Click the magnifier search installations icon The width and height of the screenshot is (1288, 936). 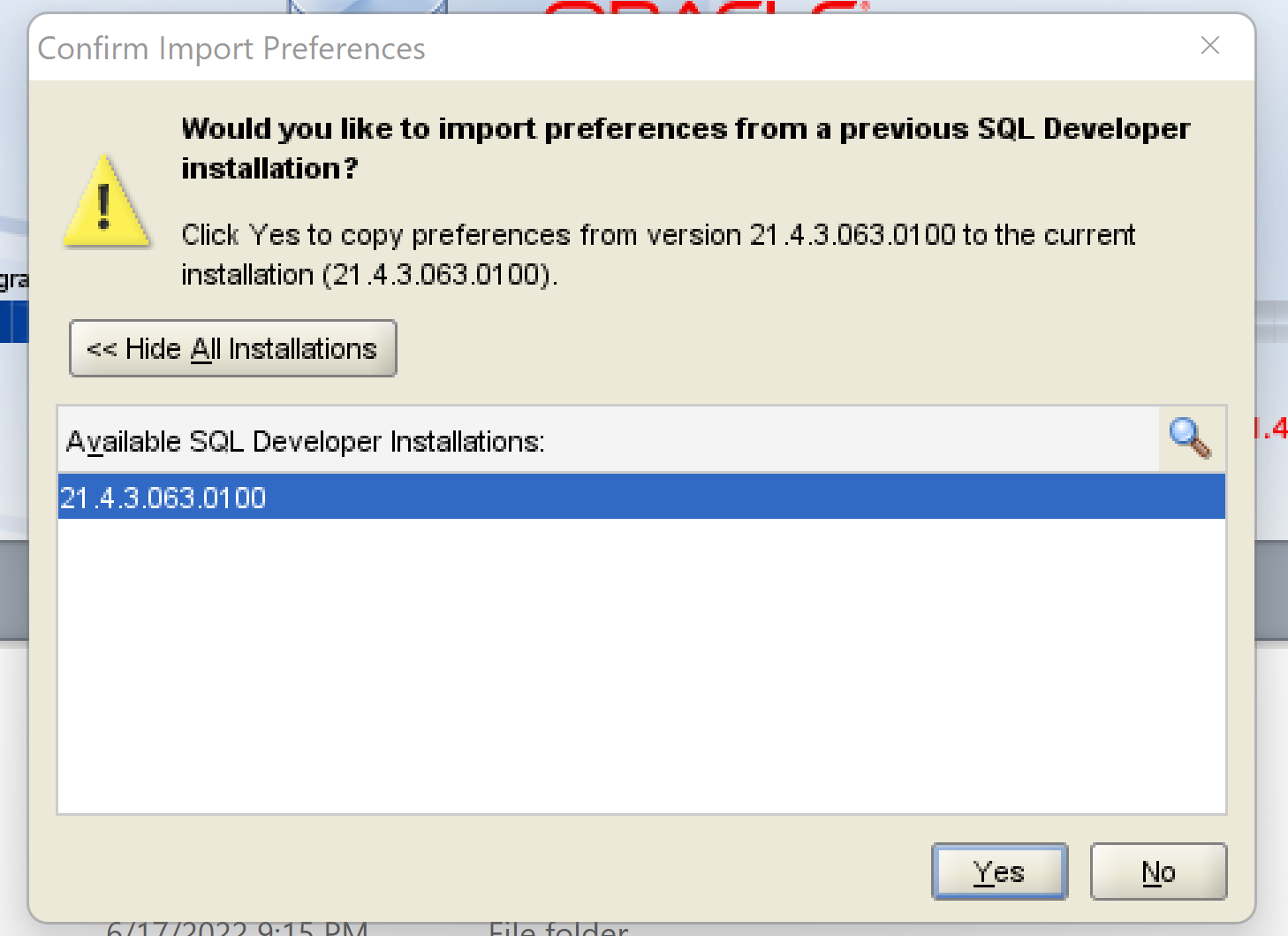1190,438
